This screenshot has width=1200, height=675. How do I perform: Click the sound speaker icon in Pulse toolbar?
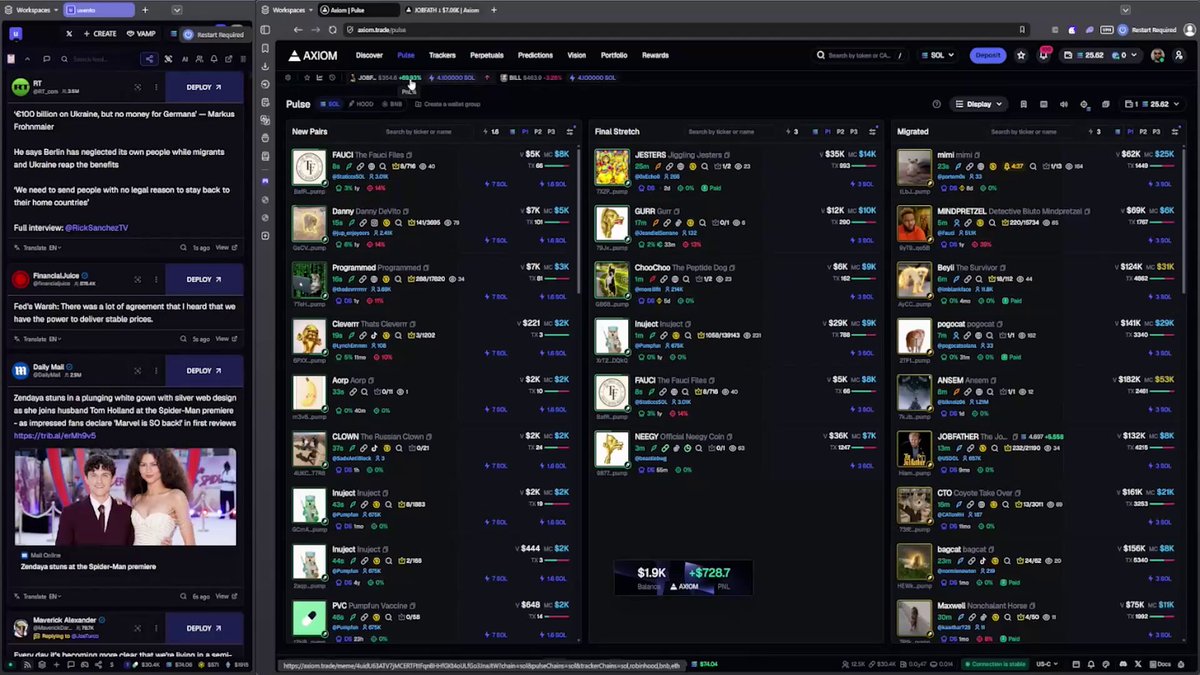coord(1063,104)
